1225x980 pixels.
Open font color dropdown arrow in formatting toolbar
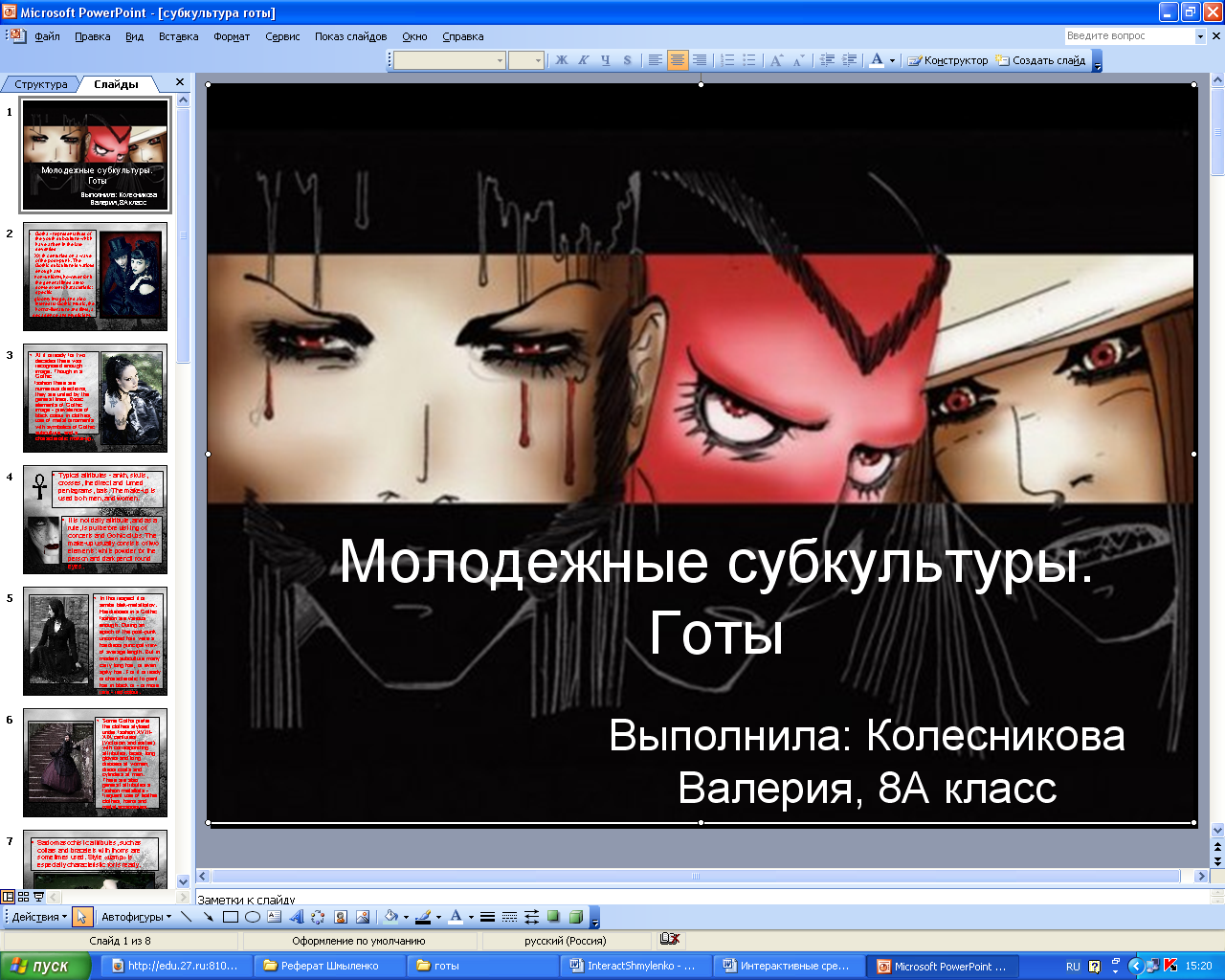pos(893,60)
